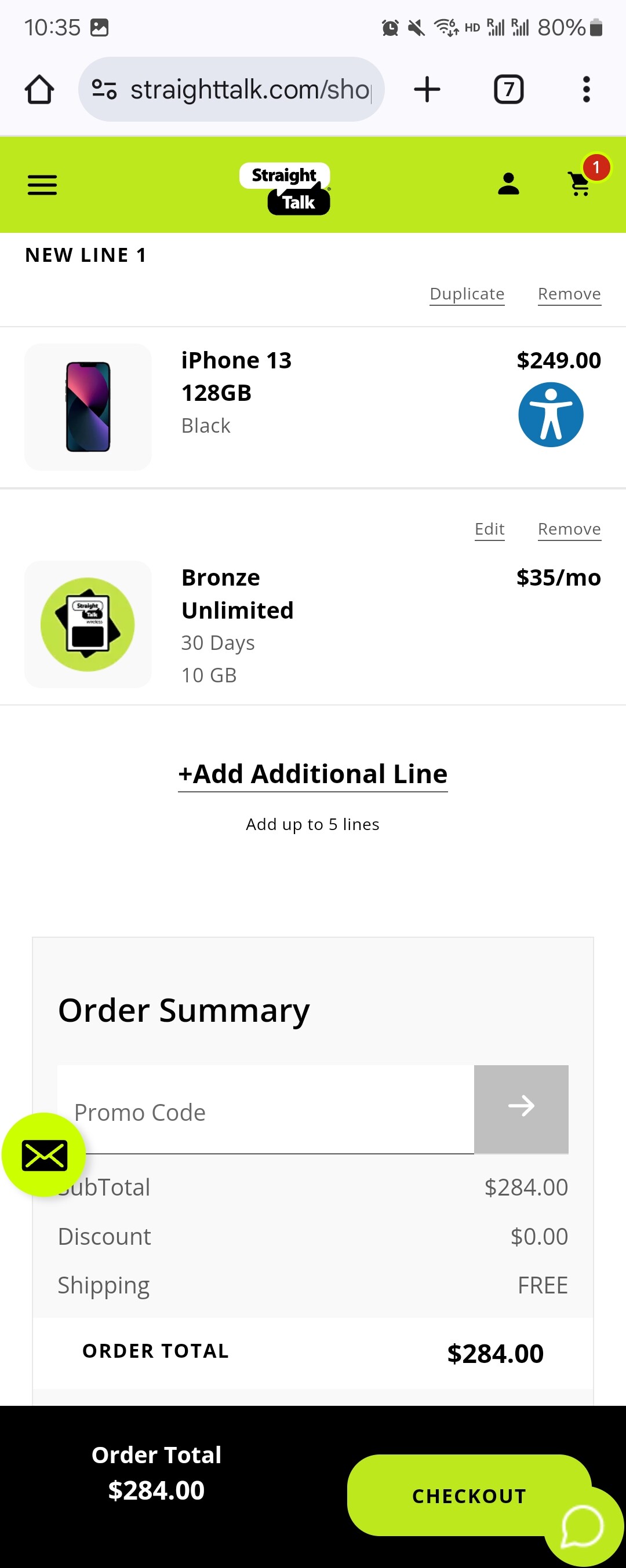The height and width of the screenshot is (1568, 626).
Task: Tap the Straight Talk logo
Action: pyautogui.click(x=285, y=189)
